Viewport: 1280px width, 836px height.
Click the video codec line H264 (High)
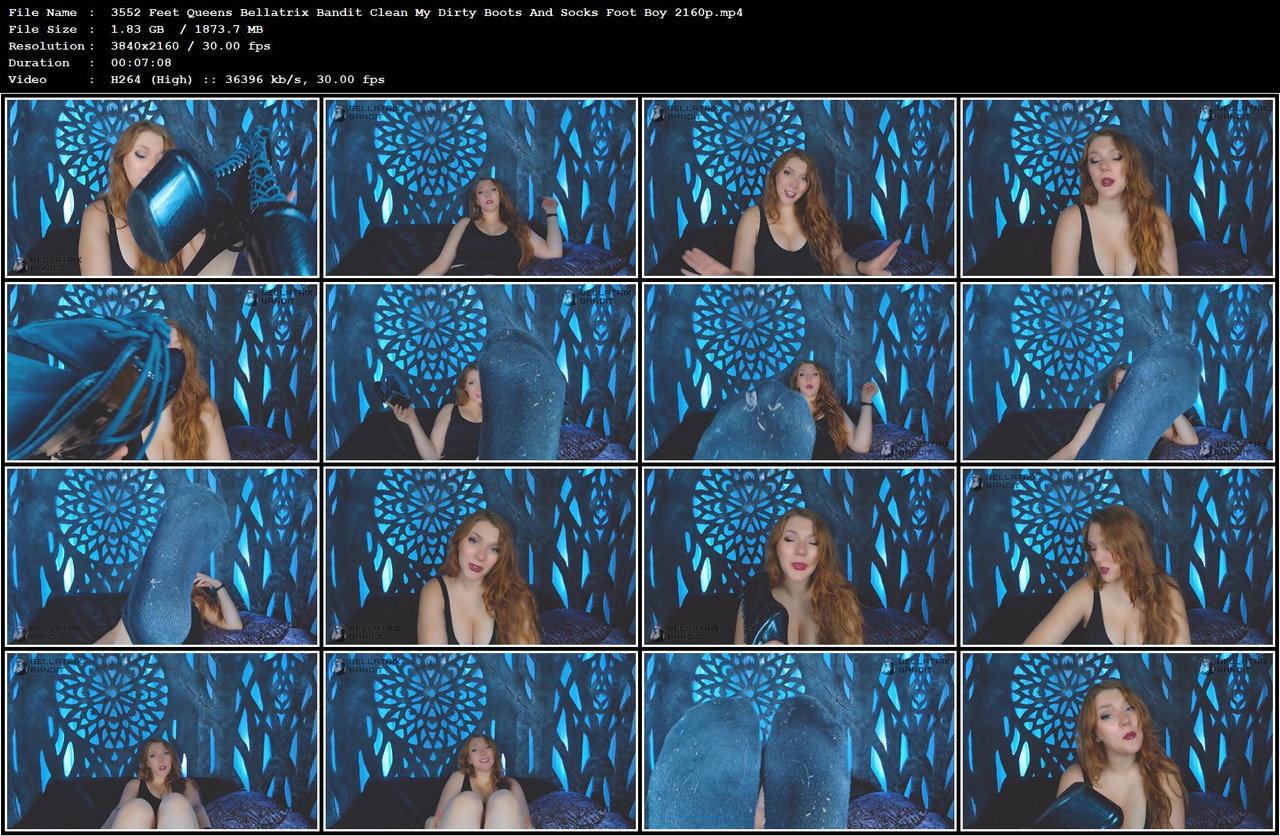click(x=248, y=79)
